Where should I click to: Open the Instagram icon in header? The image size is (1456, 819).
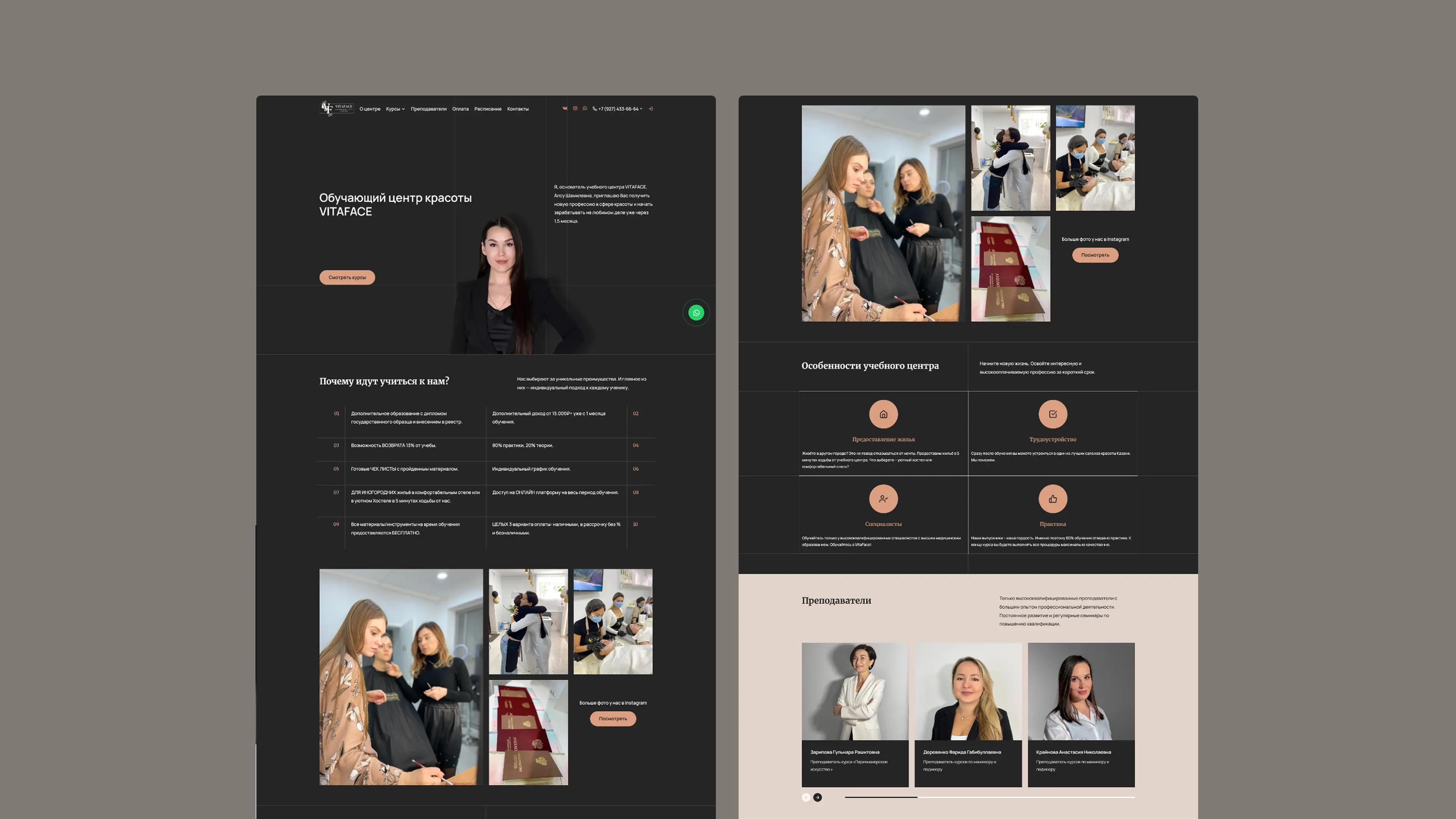pyautogui.click(x=575, y=108)
